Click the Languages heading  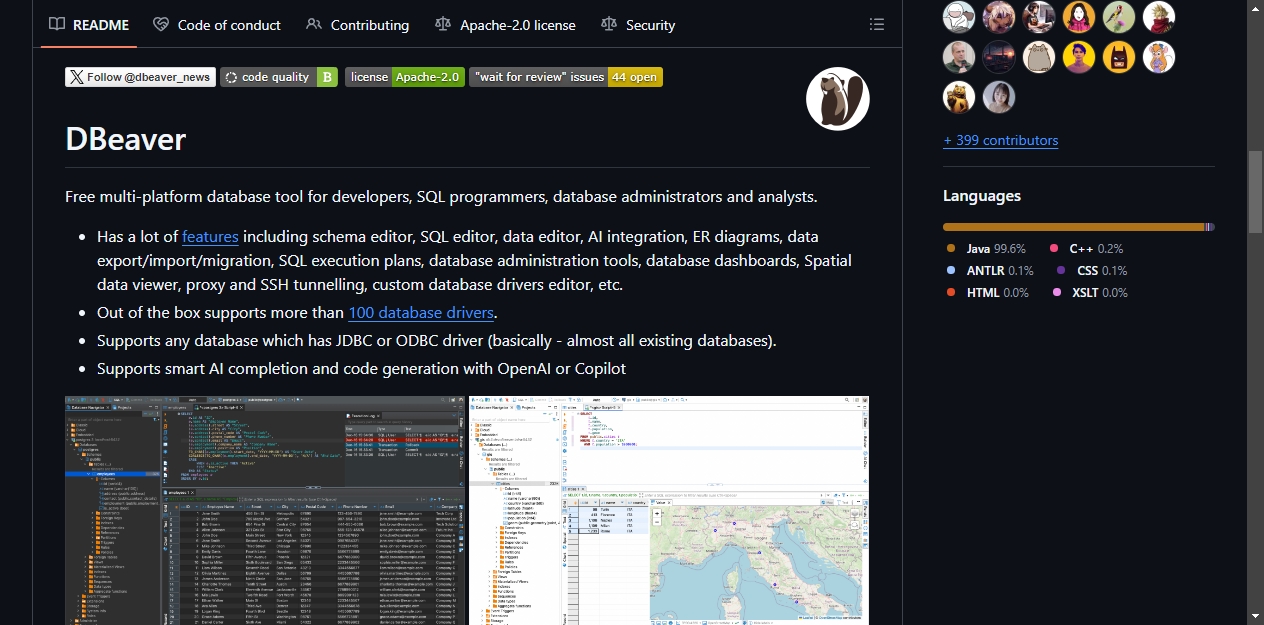click(982, 196)
